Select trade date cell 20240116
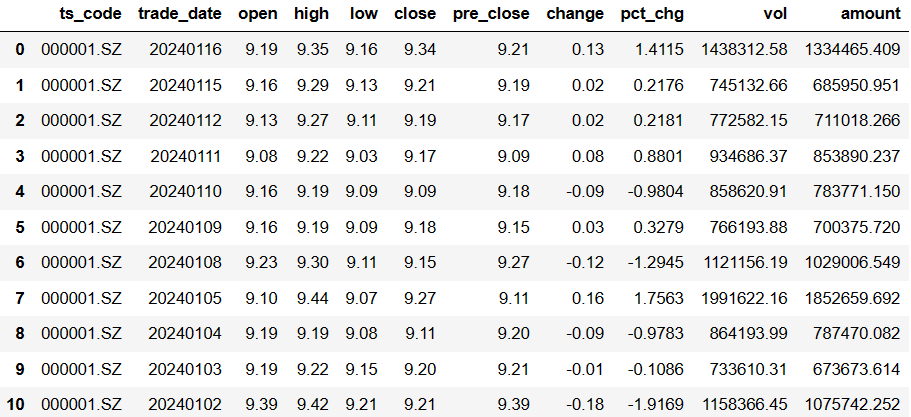 185,49
